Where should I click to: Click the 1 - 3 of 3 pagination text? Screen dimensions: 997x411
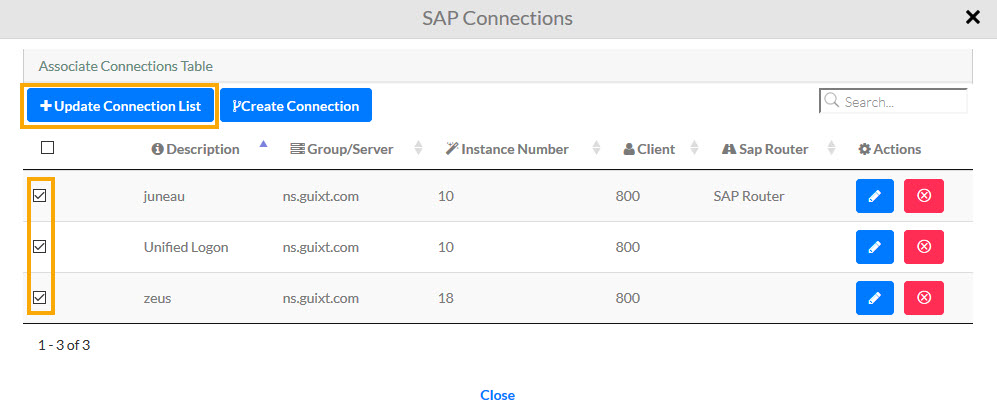pos(64,346)
